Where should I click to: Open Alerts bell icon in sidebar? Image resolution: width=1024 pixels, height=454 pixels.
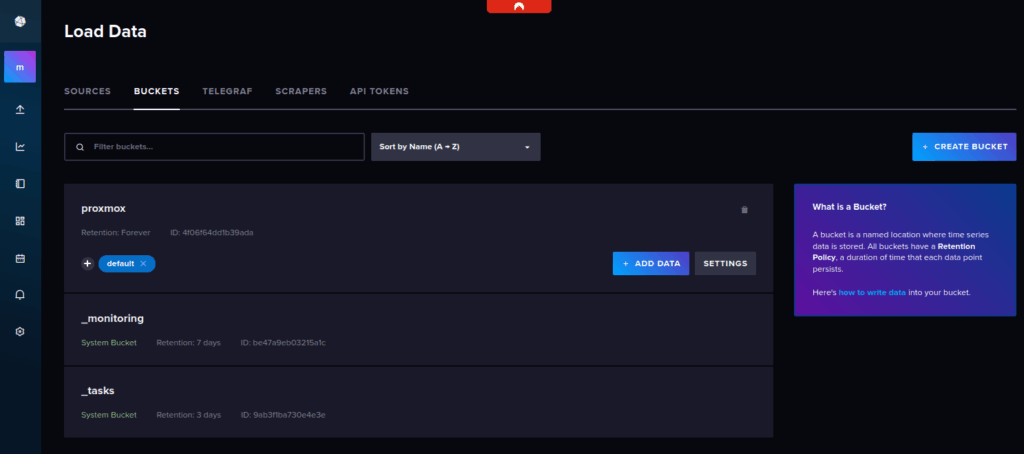pos(20,295)
